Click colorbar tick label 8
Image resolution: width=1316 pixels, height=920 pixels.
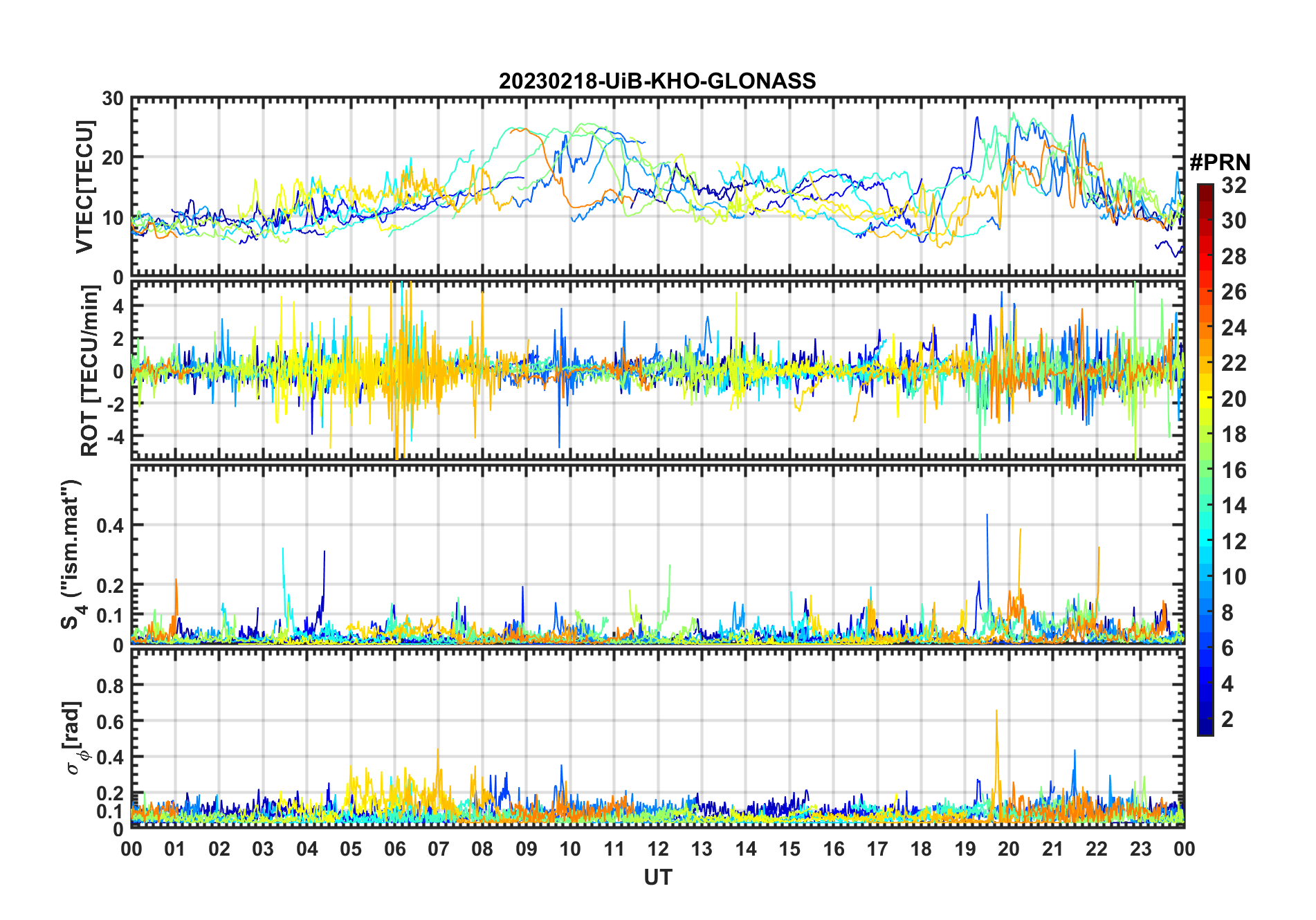click(1227, 612)
